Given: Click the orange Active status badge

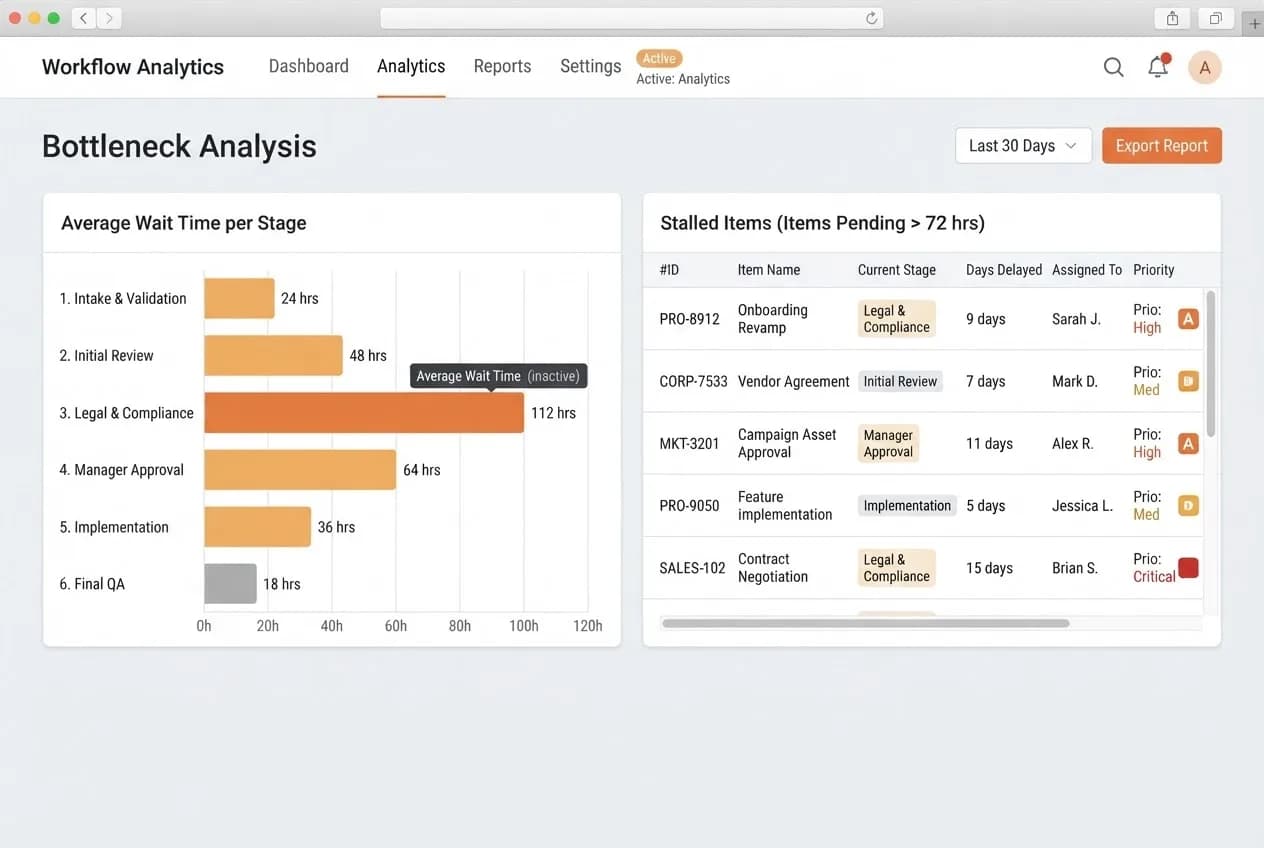Looking at the screenshot, I should tap(659, 59).
